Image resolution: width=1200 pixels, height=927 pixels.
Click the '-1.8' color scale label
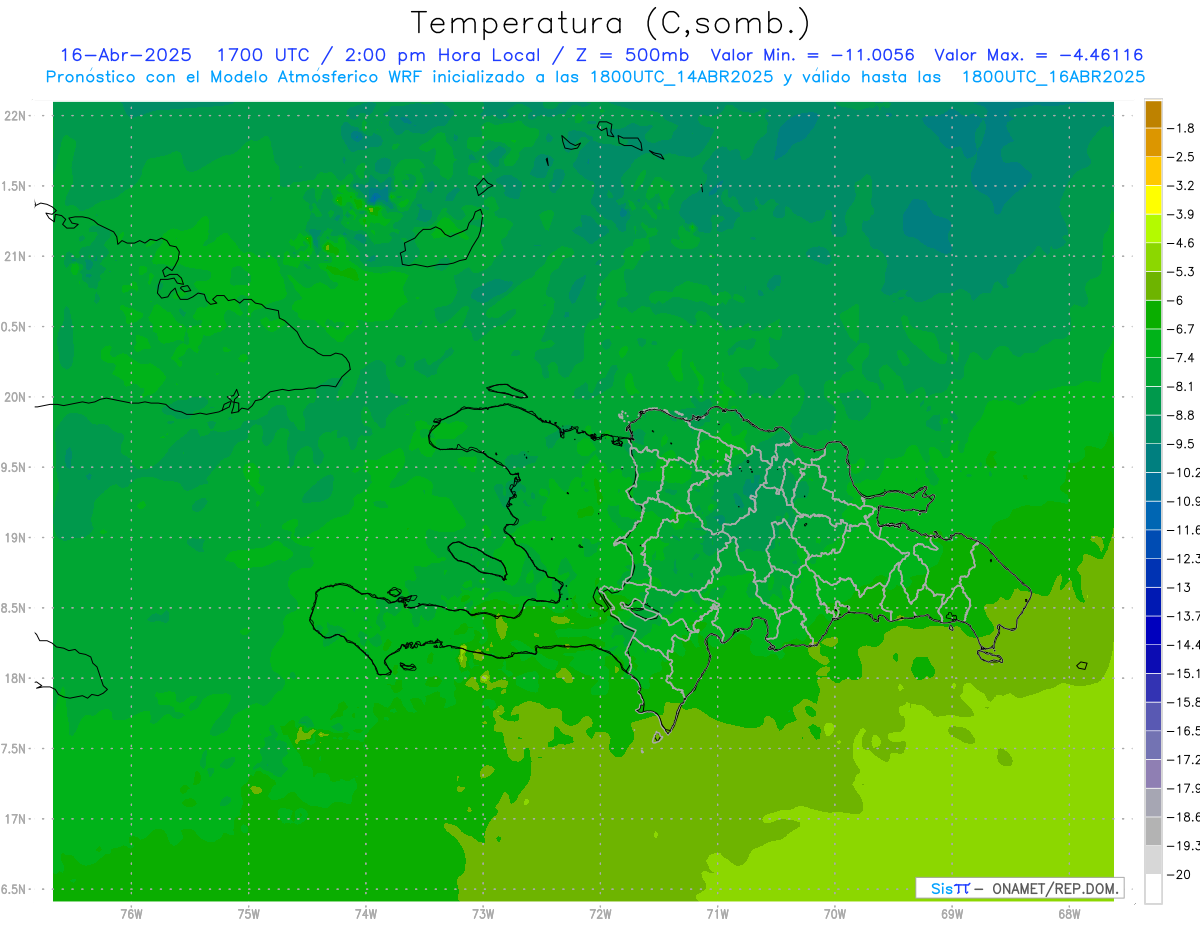pyautogui.click(x=1181, y=129)
